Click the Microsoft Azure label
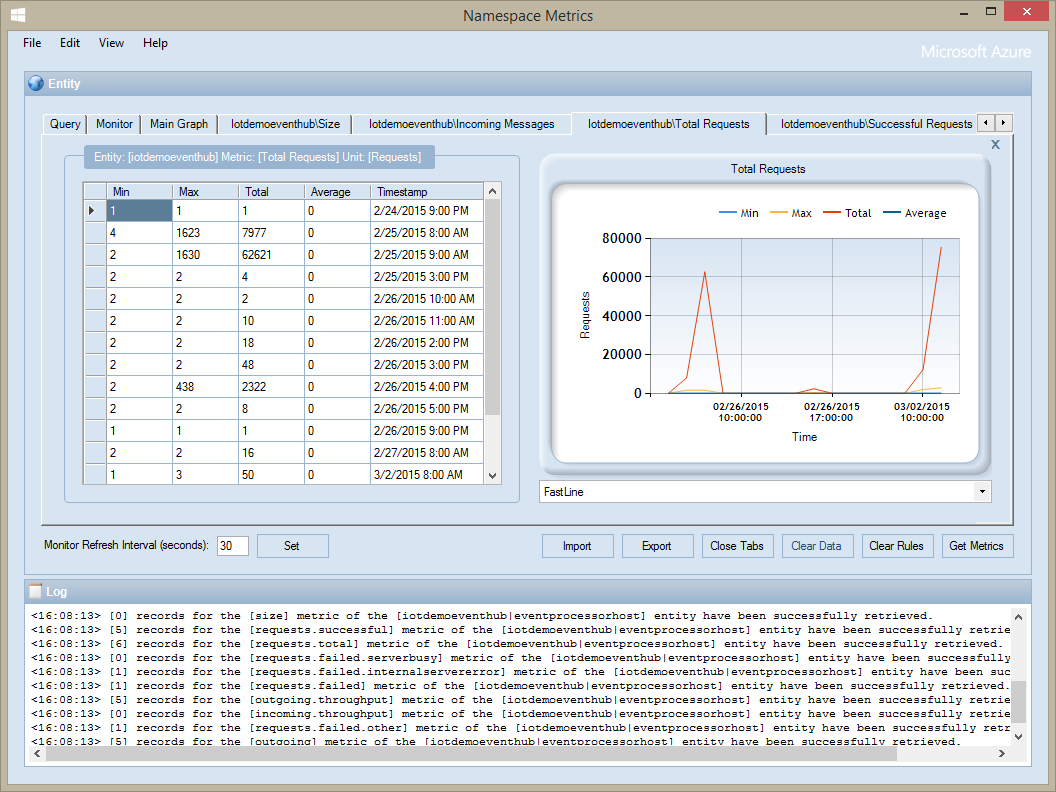Screen dimensions: 1056x792 pos(976,52)
